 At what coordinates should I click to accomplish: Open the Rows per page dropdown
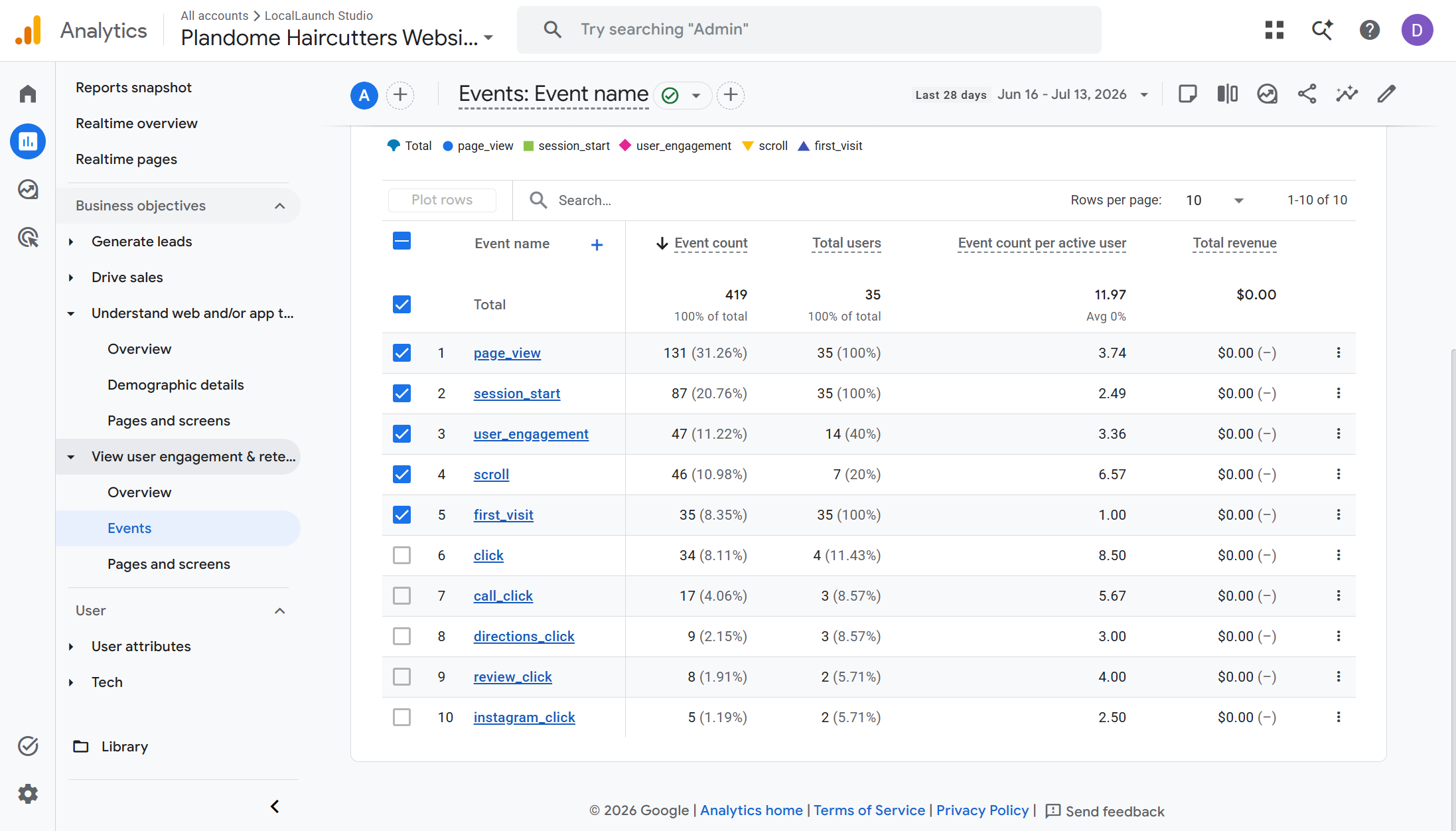tap(1214, 200)
